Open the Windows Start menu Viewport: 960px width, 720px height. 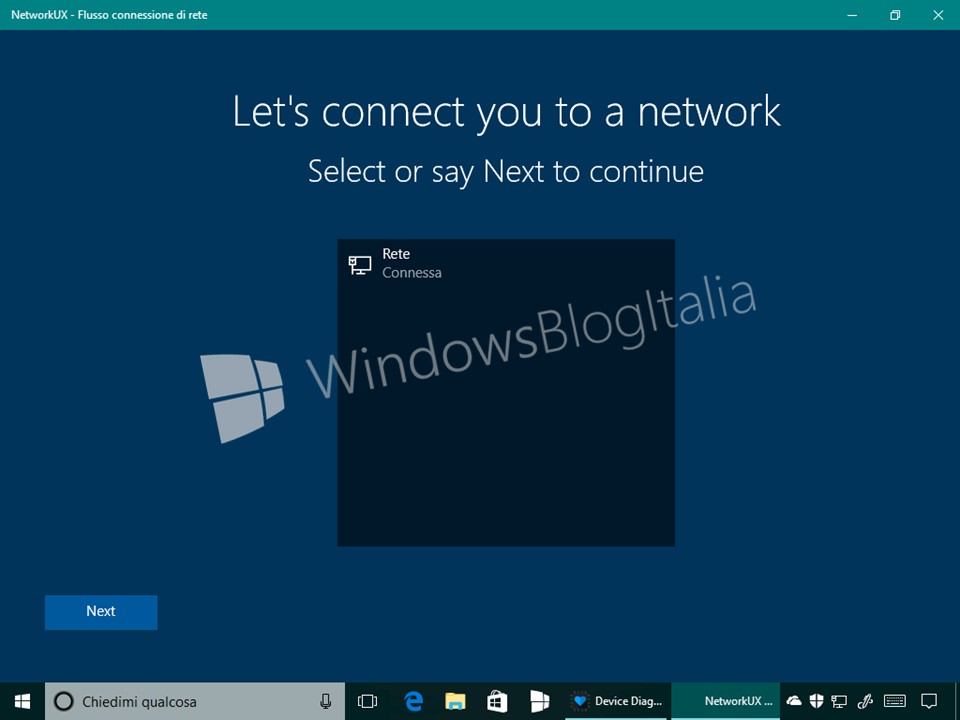(x=23, y=701)
